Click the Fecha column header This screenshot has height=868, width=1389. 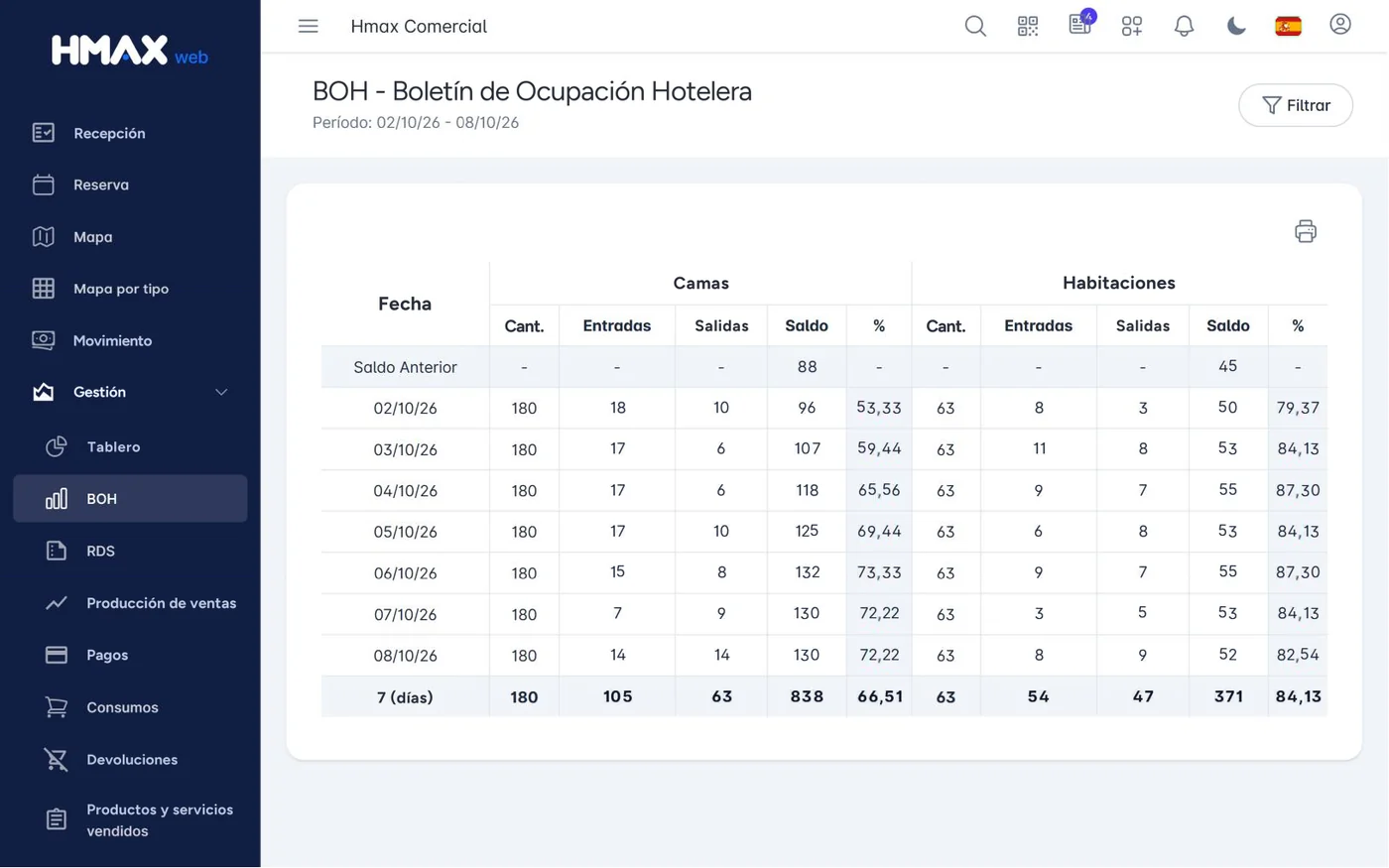405,305
